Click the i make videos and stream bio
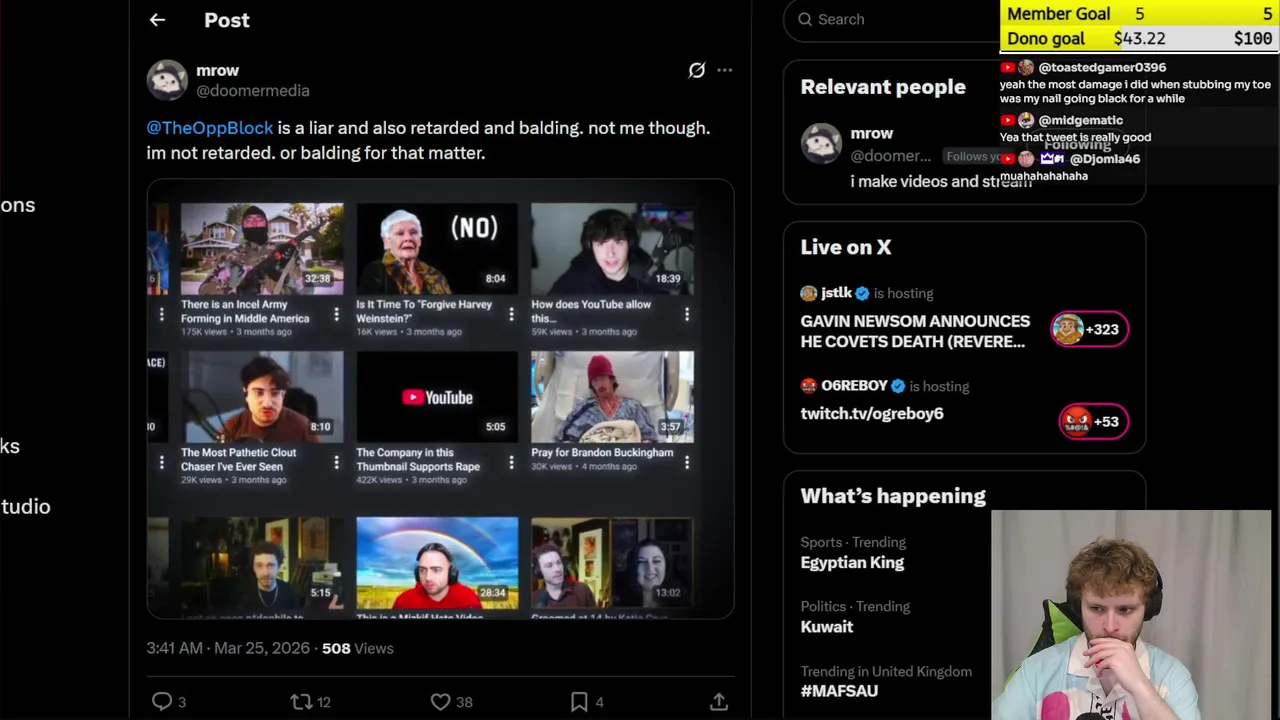This screenshot has width=1280, height=720. point(941,181)
